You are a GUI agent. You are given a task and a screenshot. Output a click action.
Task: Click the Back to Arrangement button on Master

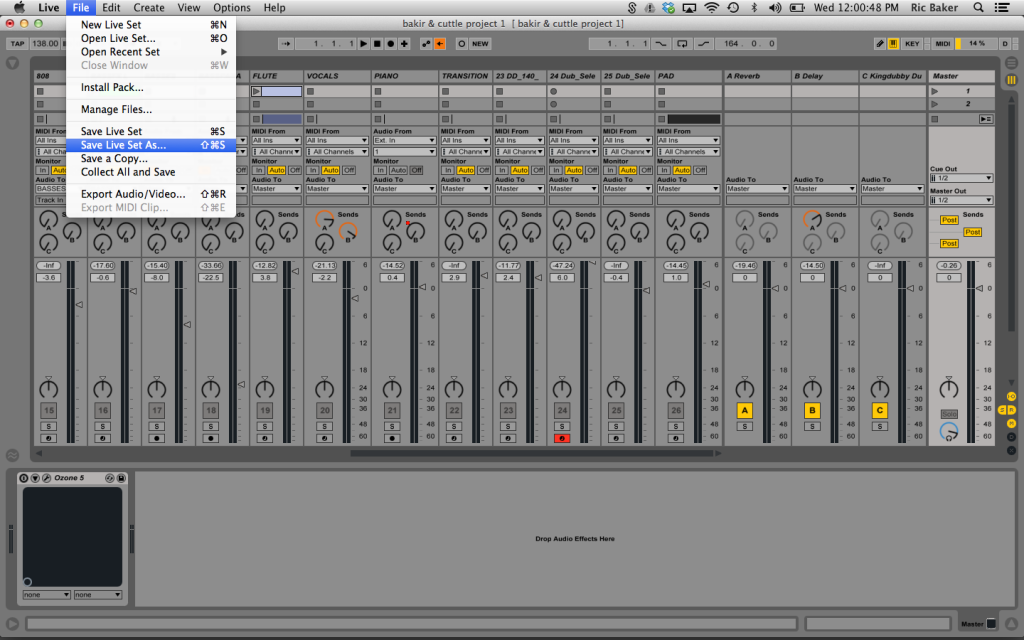(x=985, y=119)
